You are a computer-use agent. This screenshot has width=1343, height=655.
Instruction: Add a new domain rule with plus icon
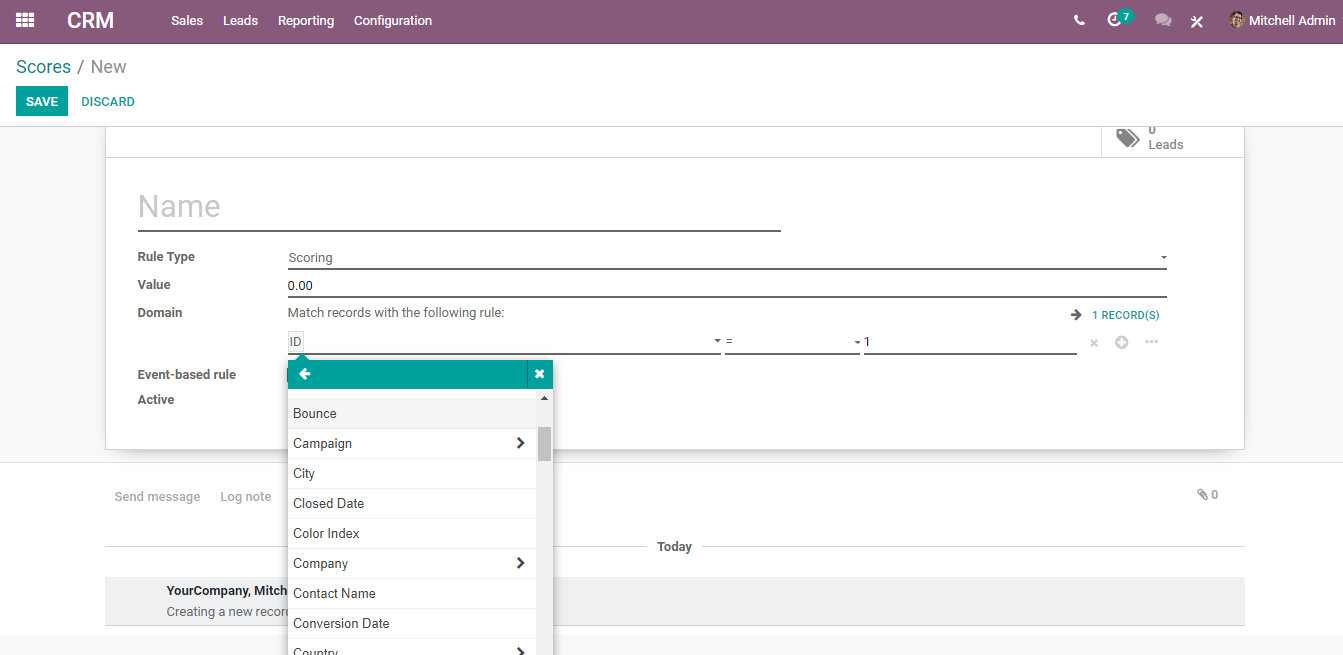click(x=1122, y=342)
